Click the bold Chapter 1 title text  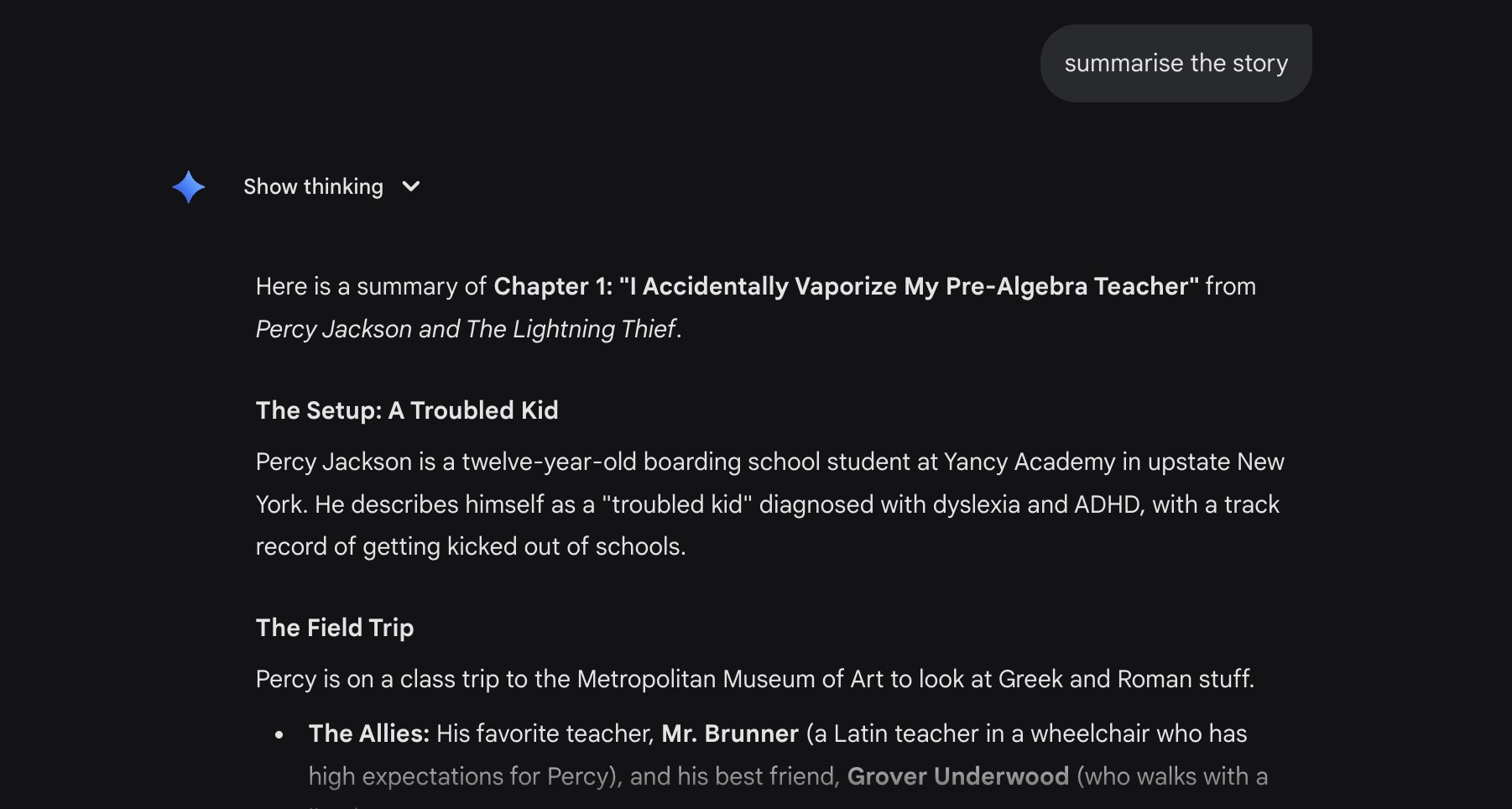point(846,286)
